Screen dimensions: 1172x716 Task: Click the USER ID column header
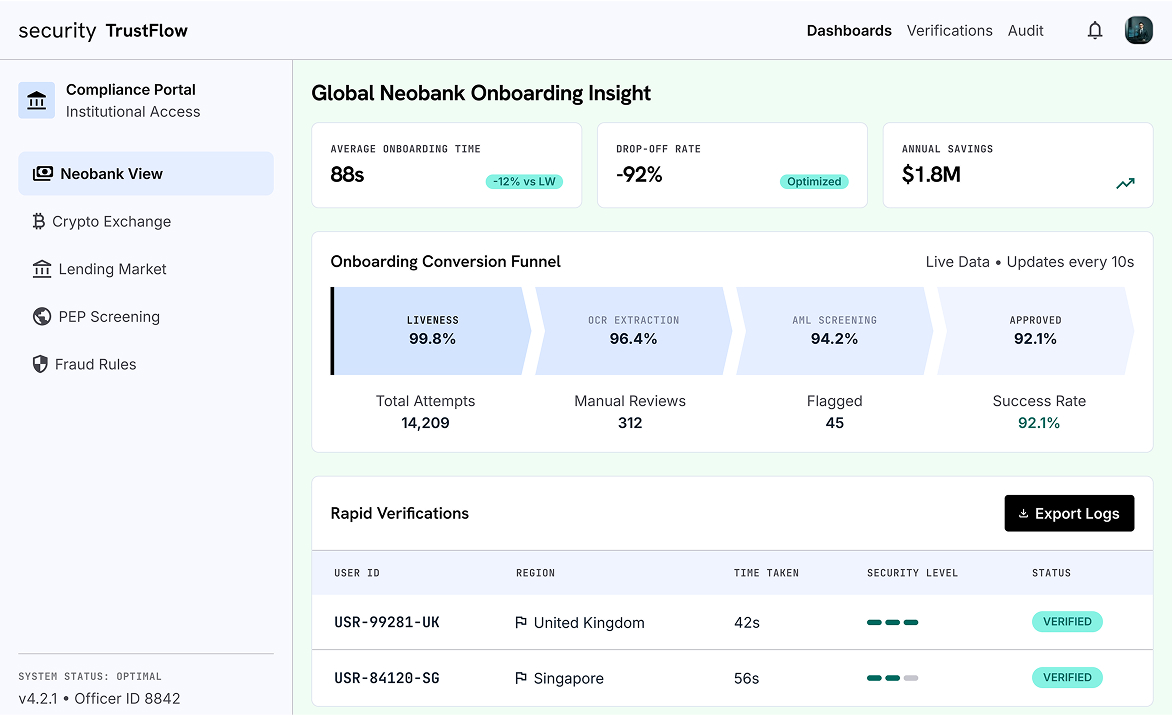click(357, 573)
